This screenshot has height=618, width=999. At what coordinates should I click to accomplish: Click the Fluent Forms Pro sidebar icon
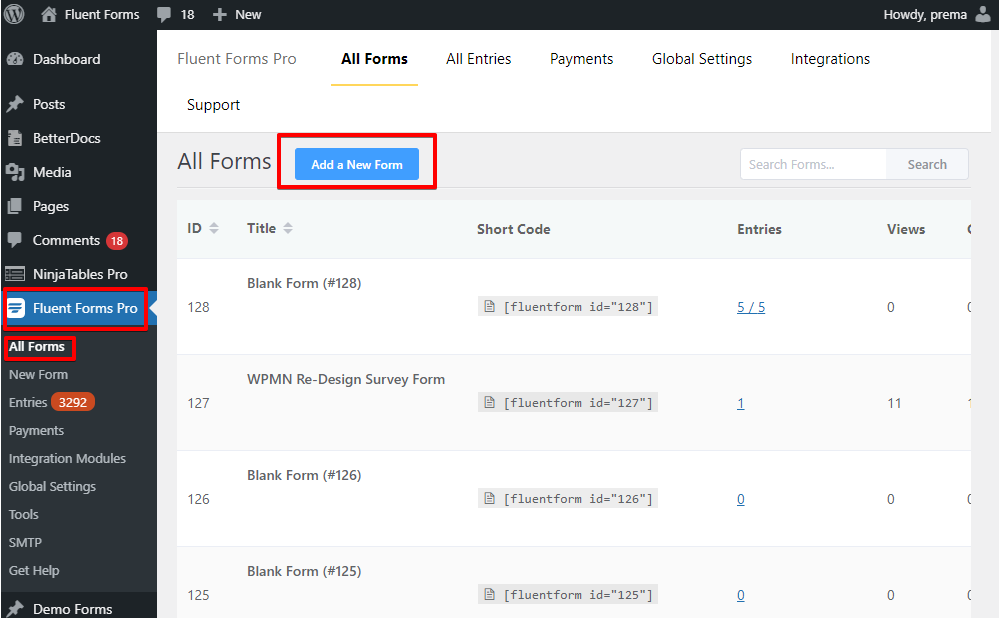(17, 308)
